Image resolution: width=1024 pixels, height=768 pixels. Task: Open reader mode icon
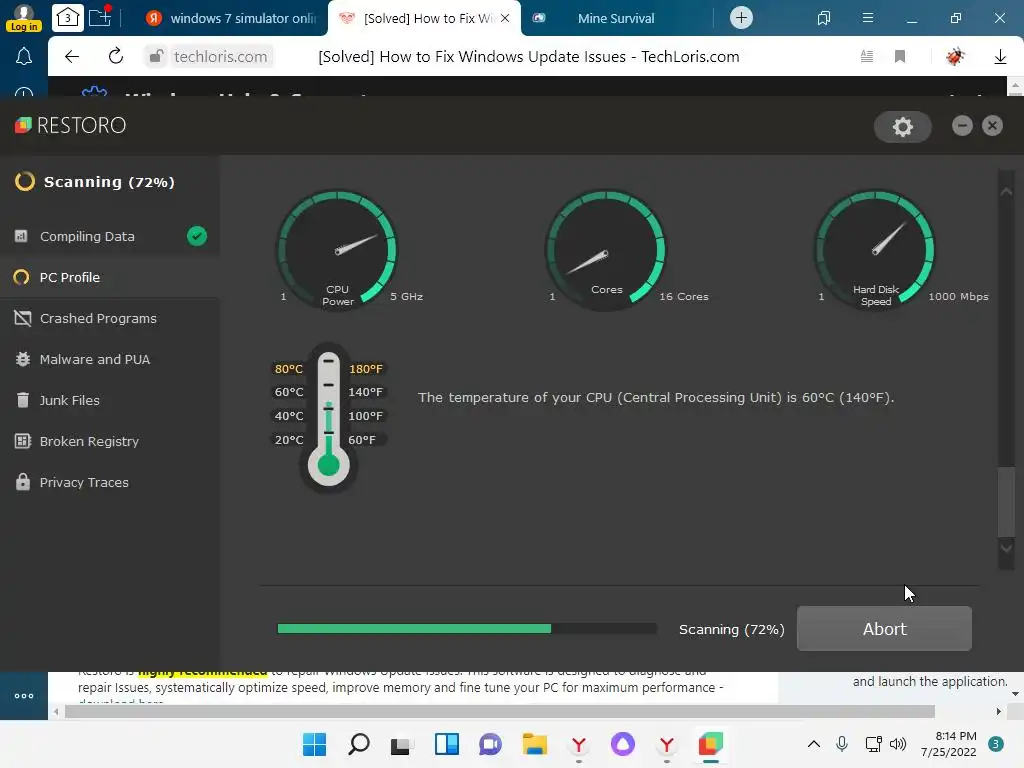[x=867, y=57]
